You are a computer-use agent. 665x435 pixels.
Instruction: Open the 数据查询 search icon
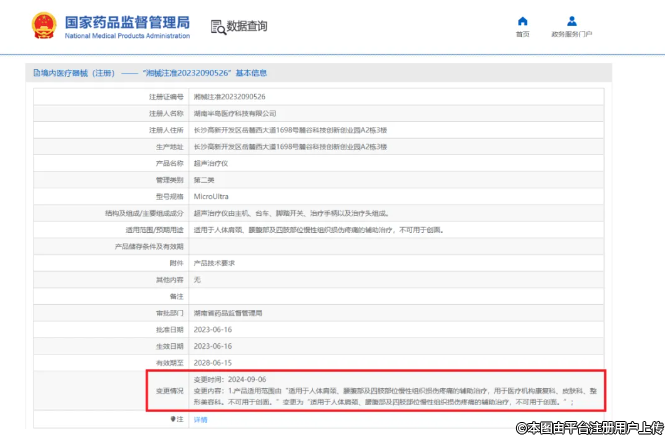pyautogui.click(x=217, y=25)
